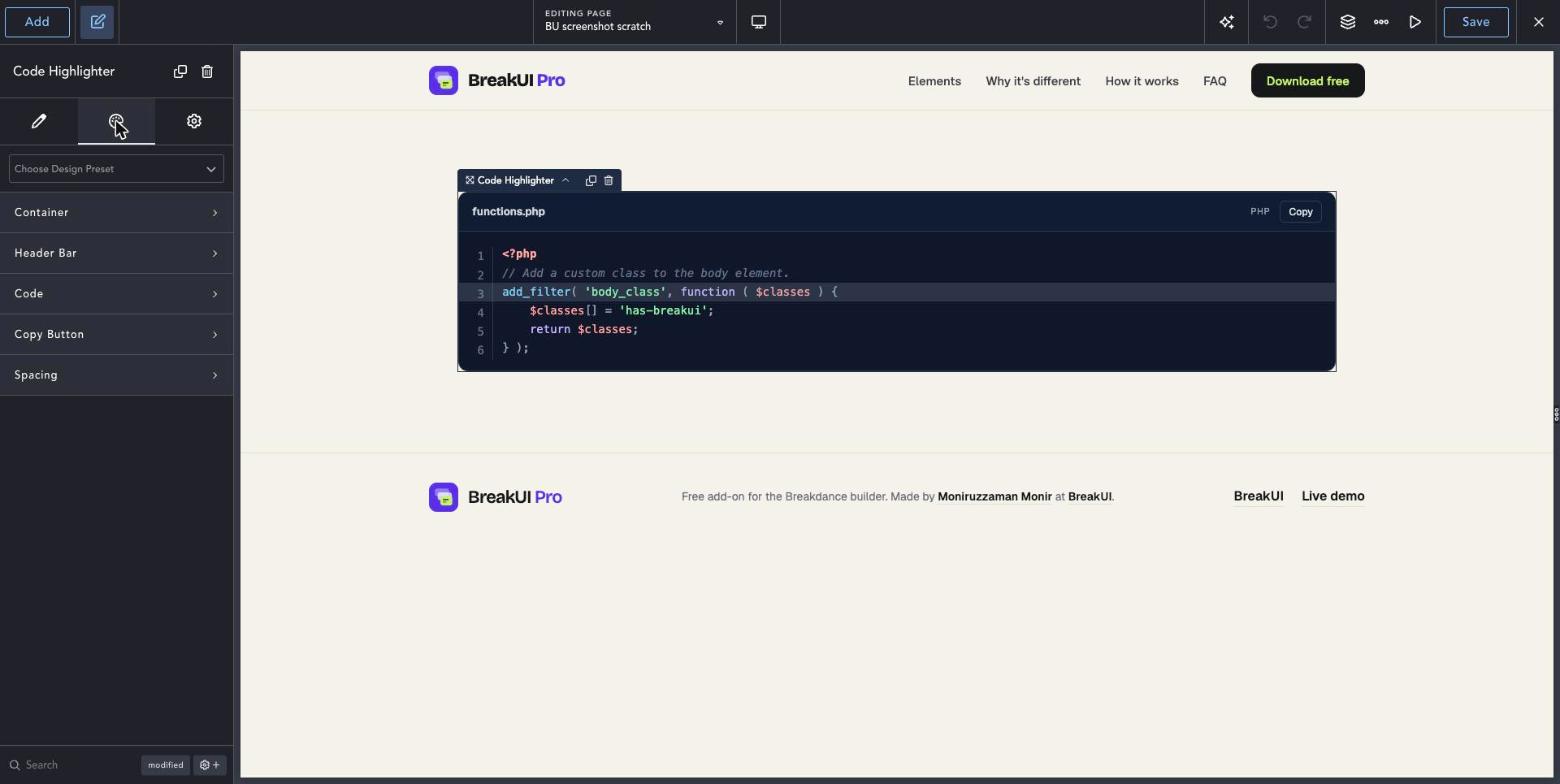Expand the Header Bar section

click(116, 253)
